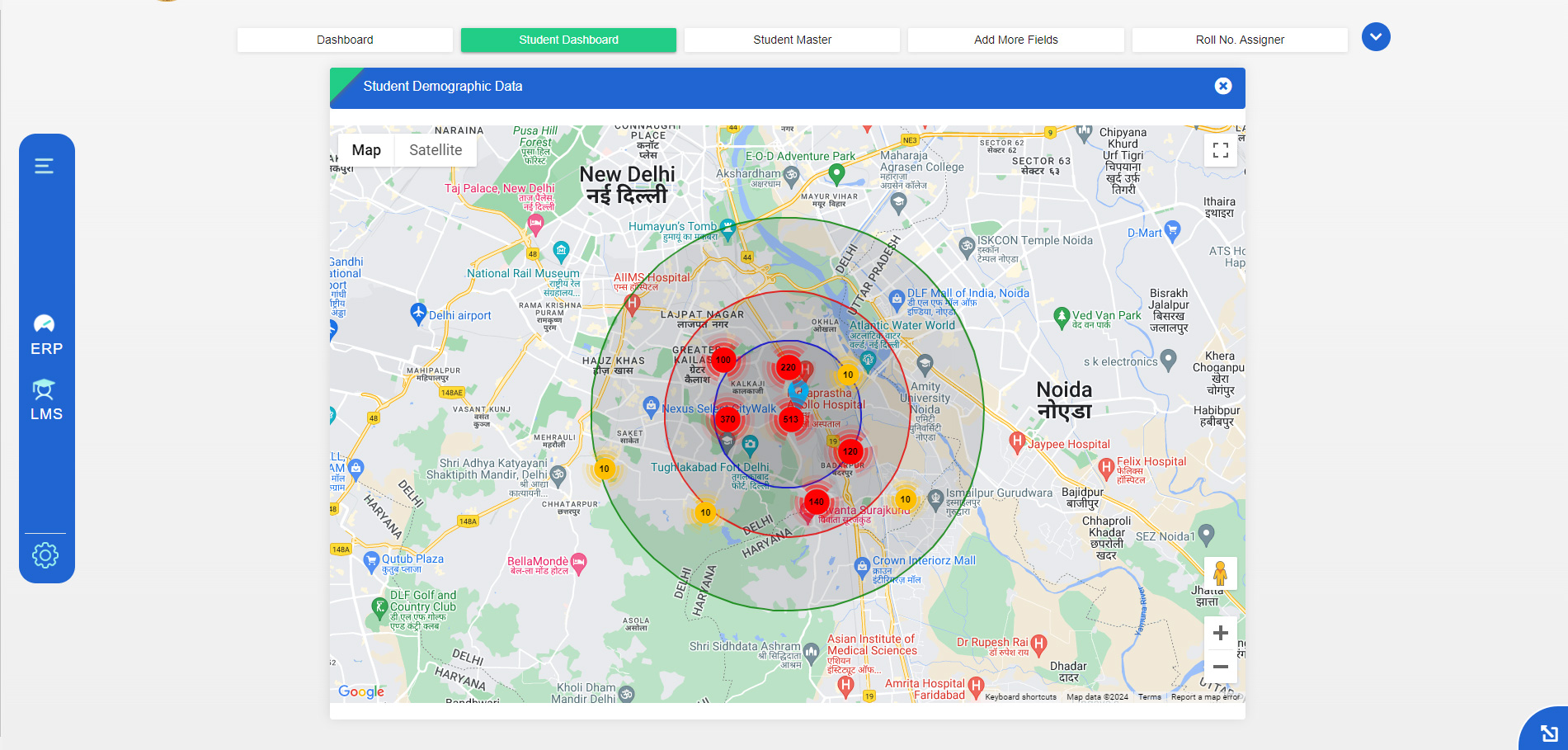Select the Student Dashboard tab

(x=568, y=40)
